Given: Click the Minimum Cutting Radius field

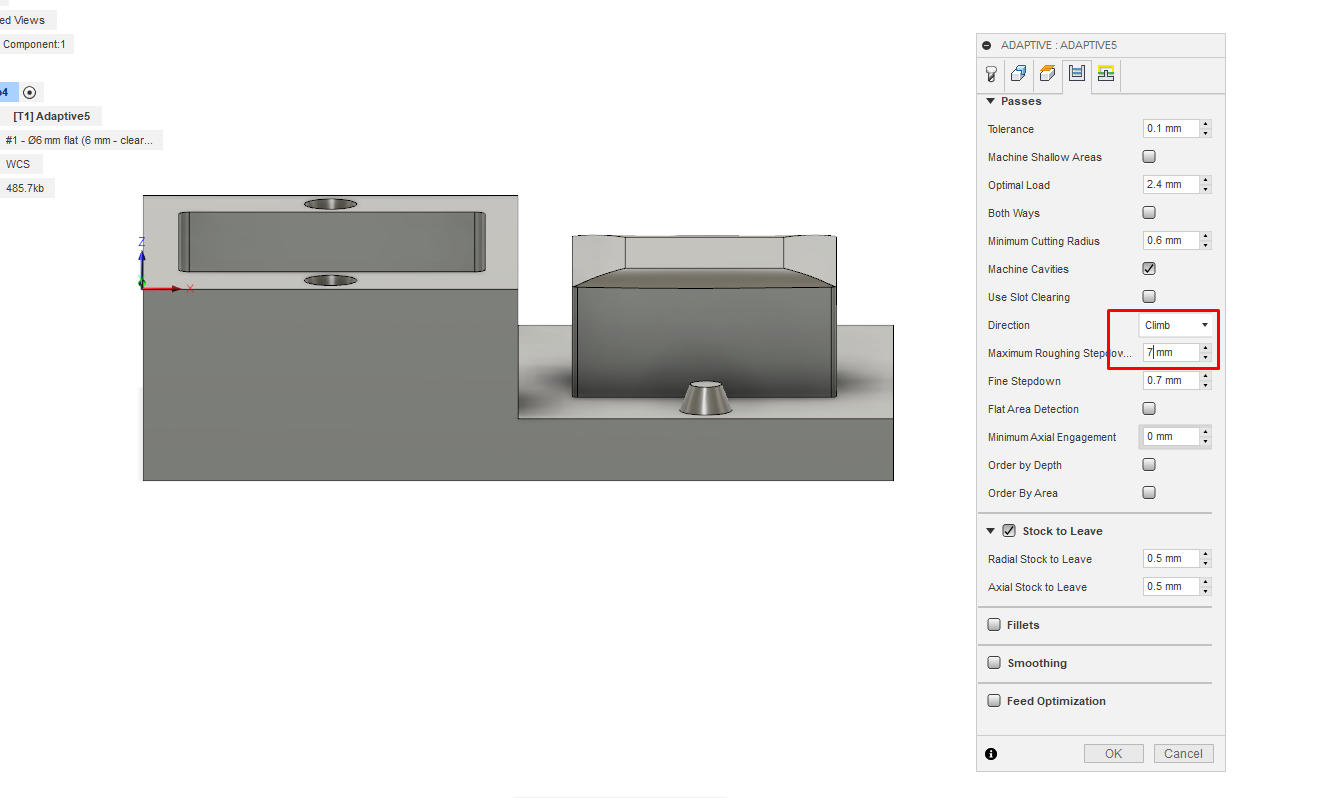Looking at the screenshot, I should [1171, 241].
